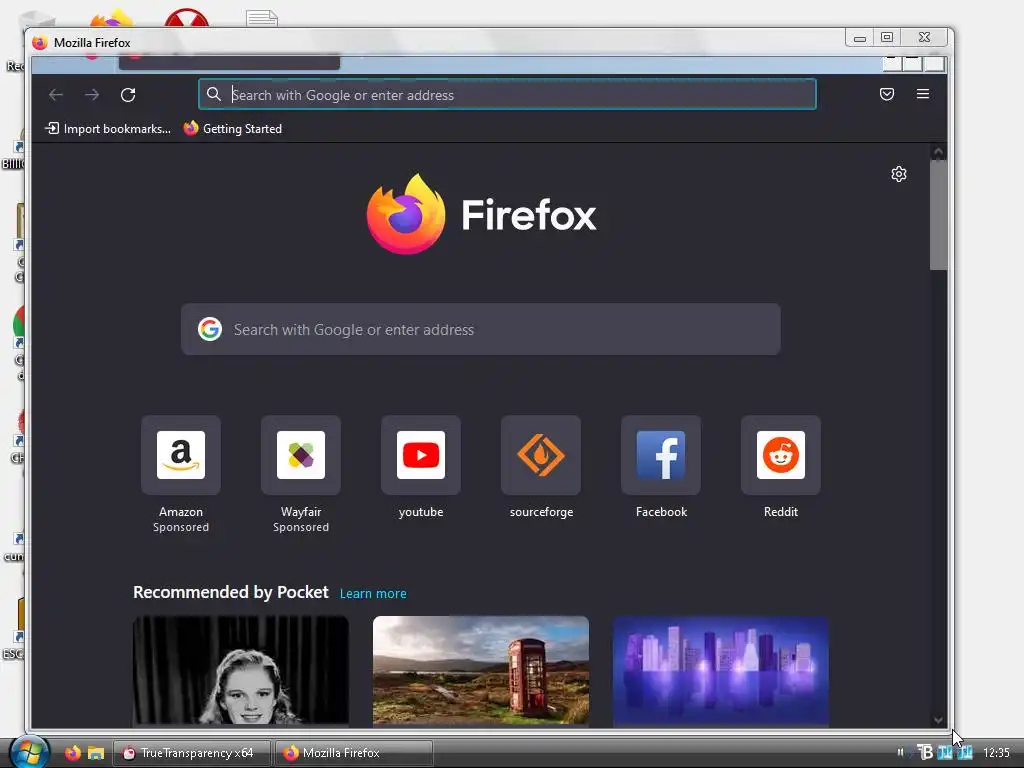1024x768 pixels.
Task: Click the page scrollbar down arrow
Action: [938, 720]
